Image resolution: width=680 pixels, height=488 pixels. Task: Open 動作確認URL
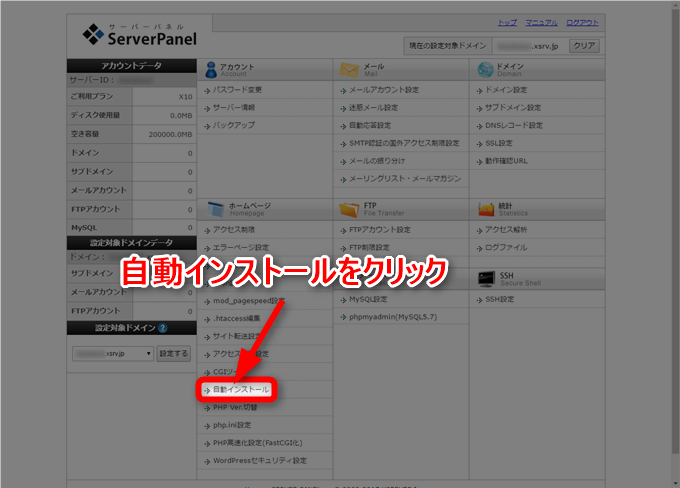(506, 161)
